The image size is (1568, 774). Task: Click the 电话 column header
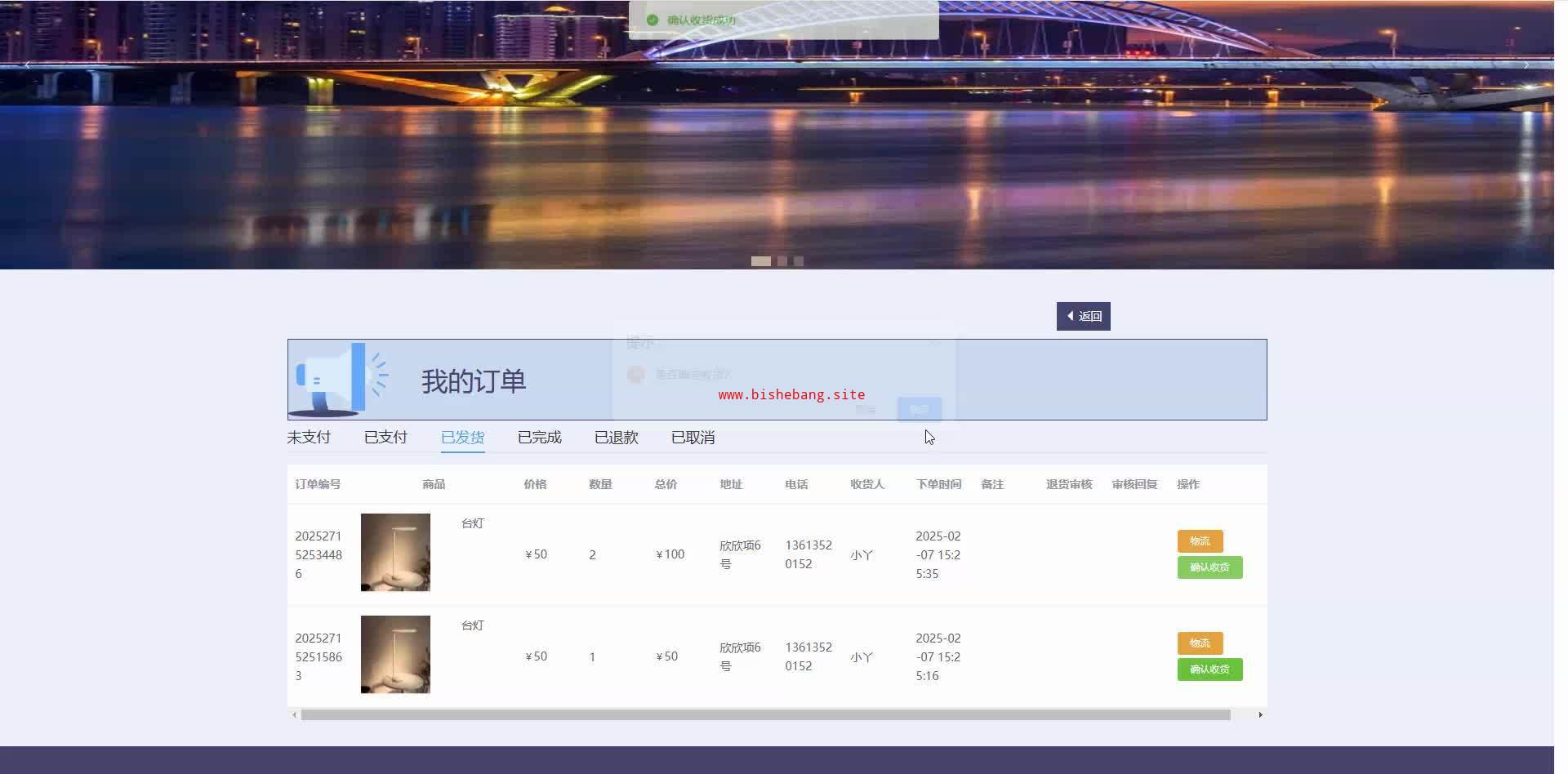pyautogui.click(x=796, y=484)
